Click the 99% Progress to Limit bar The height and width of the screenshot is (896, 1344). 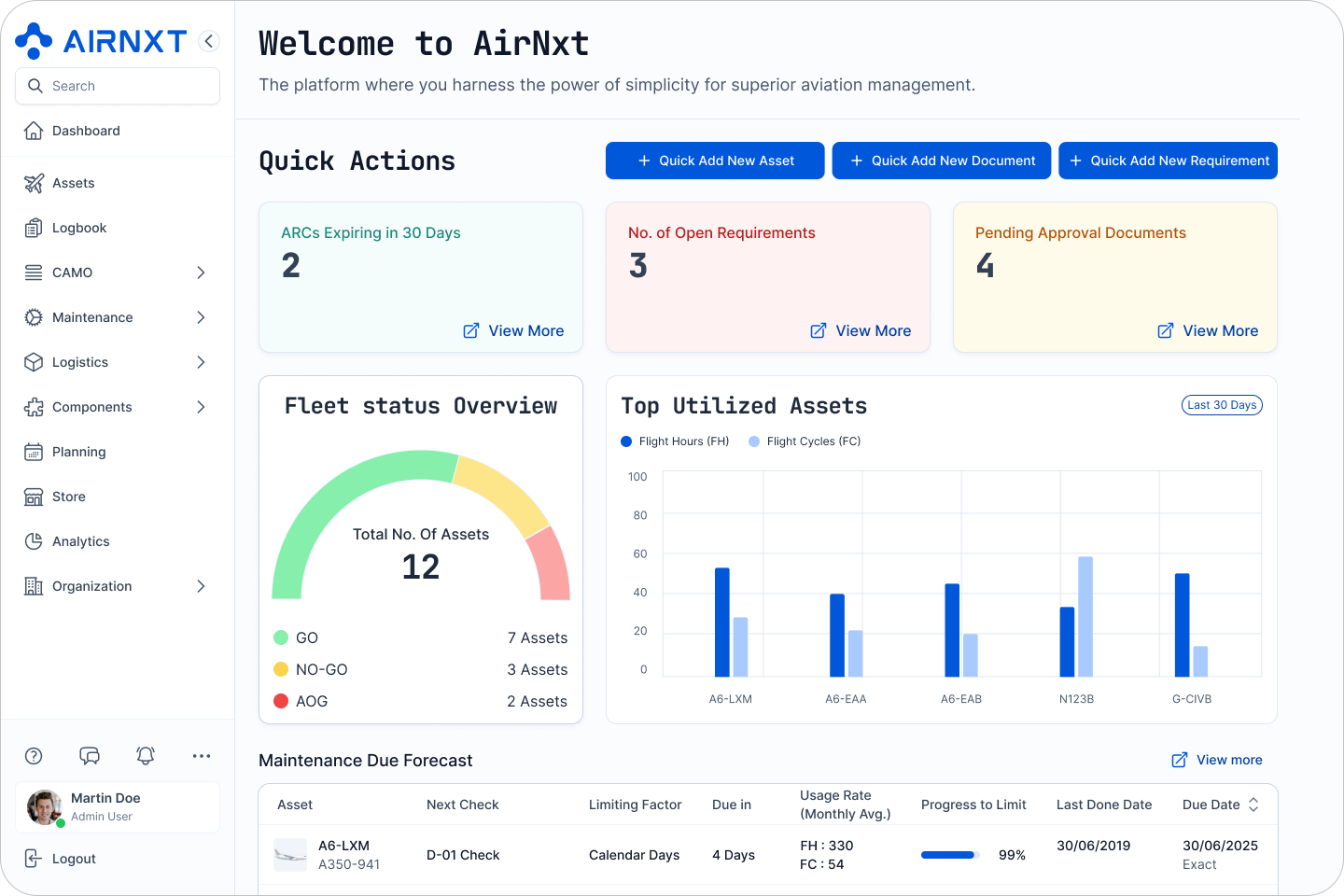click(949, 854)
